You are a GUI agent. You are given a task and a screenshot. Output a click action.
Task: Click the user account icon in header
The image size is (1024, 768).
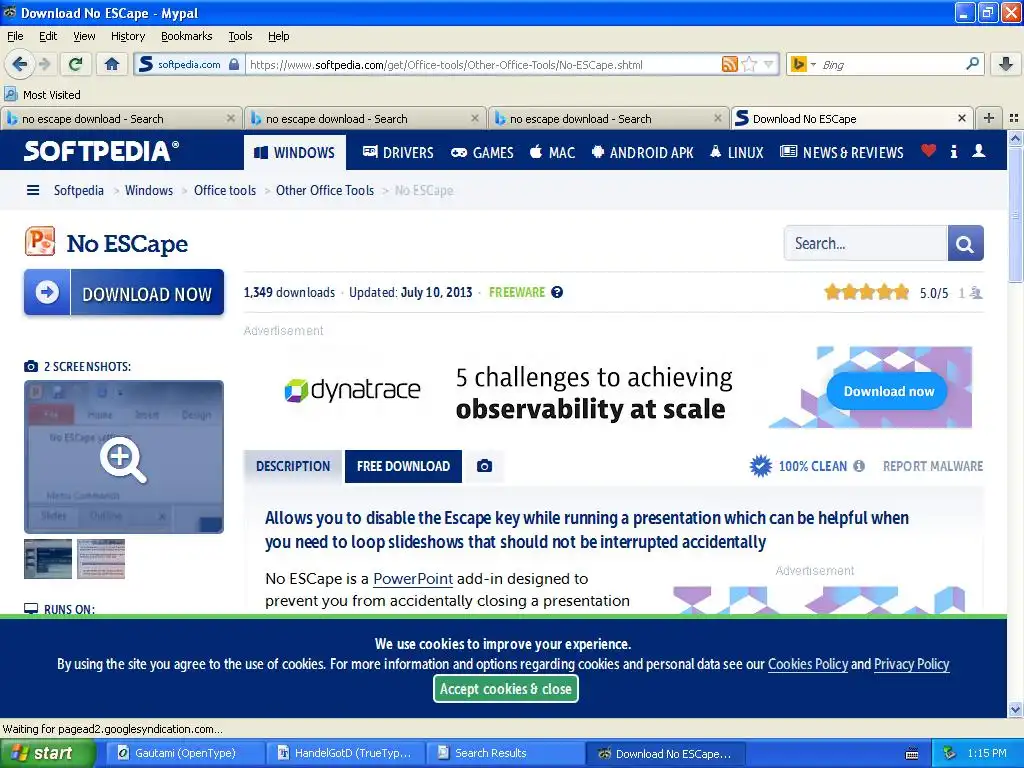[x=978, y=151]
